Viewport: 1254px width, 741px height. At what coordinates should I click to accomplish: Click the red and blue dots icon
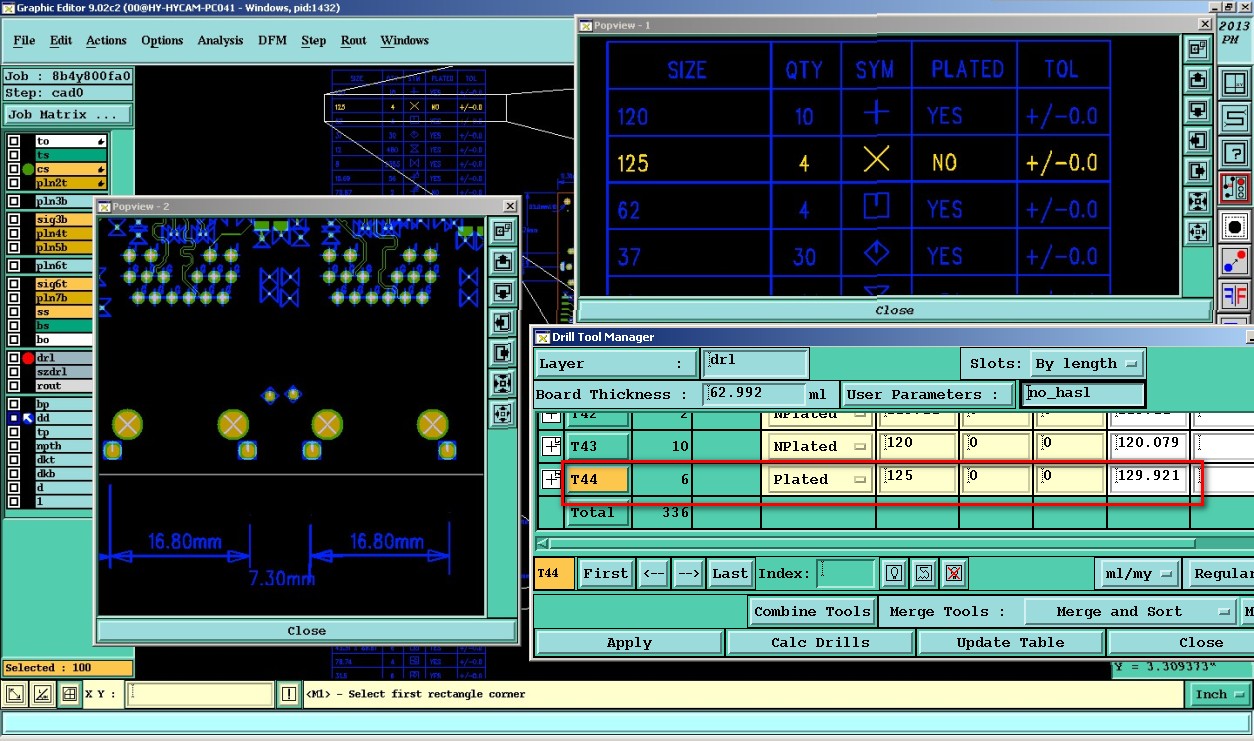click(1234, 262)
